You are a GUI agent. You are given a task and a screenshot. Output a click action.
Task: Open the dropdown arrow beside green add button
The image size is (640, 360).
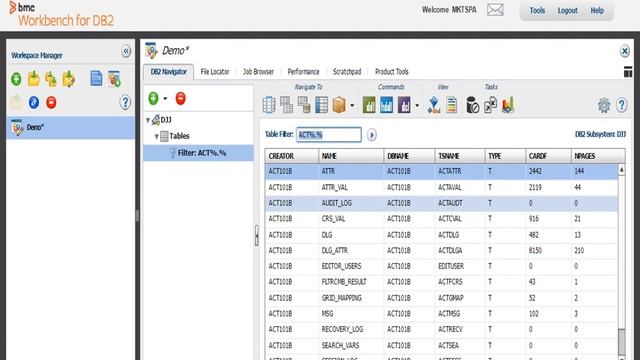point(165,98)
